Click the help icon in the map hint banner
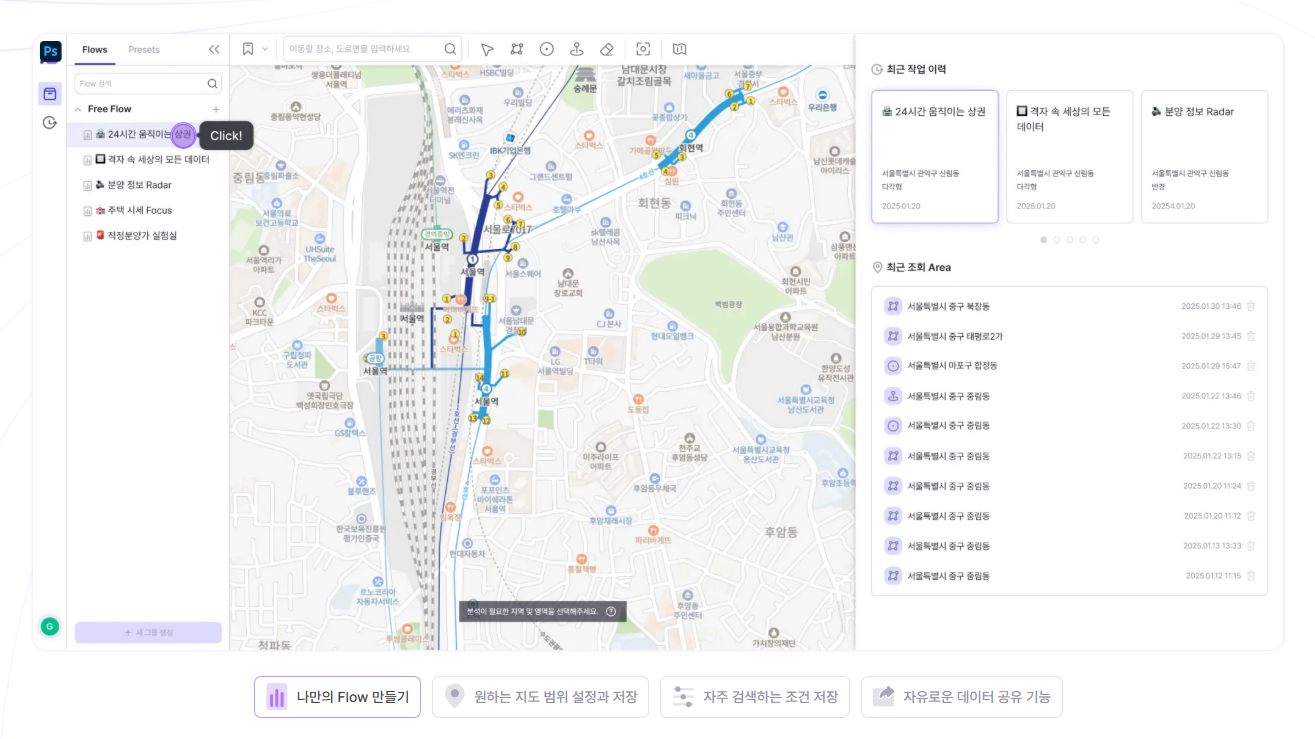 (x=611, y=611)
